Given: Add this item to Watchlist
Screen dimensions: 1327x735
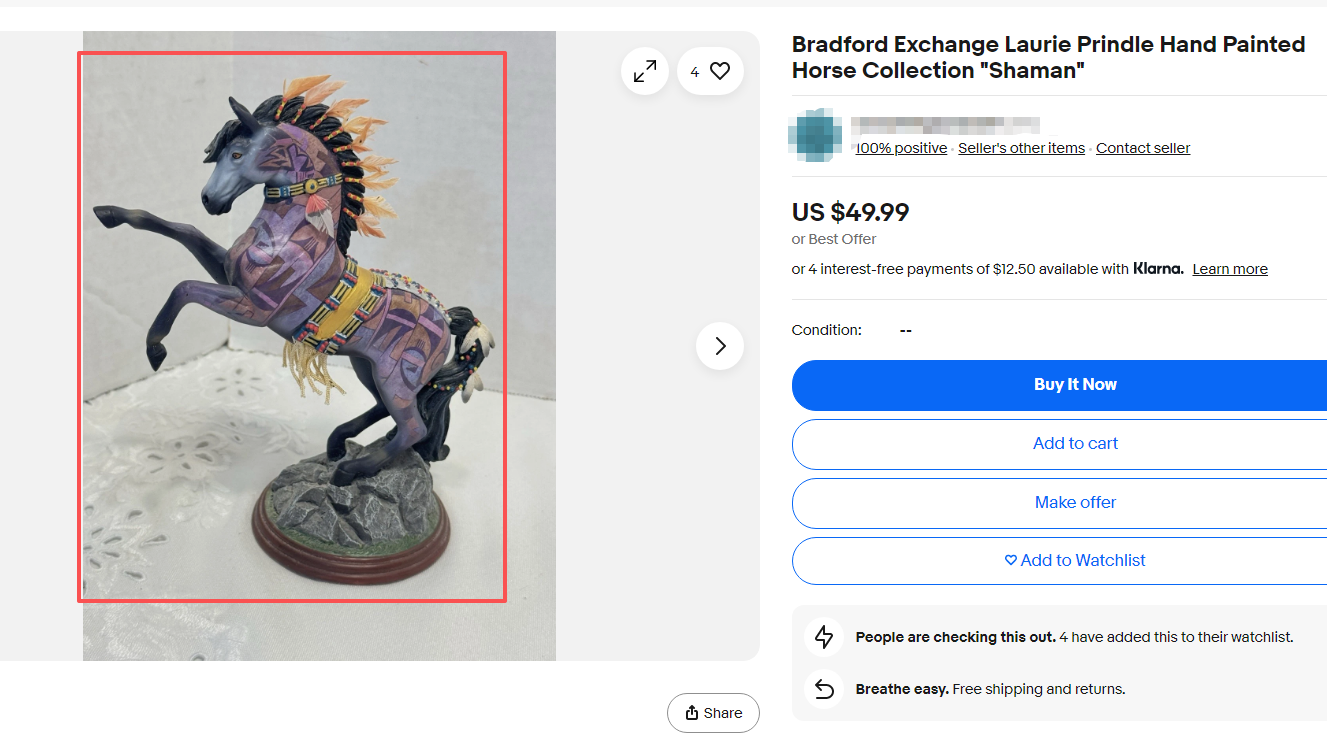Looking at the screenshot, I should tap(1075, 561).
